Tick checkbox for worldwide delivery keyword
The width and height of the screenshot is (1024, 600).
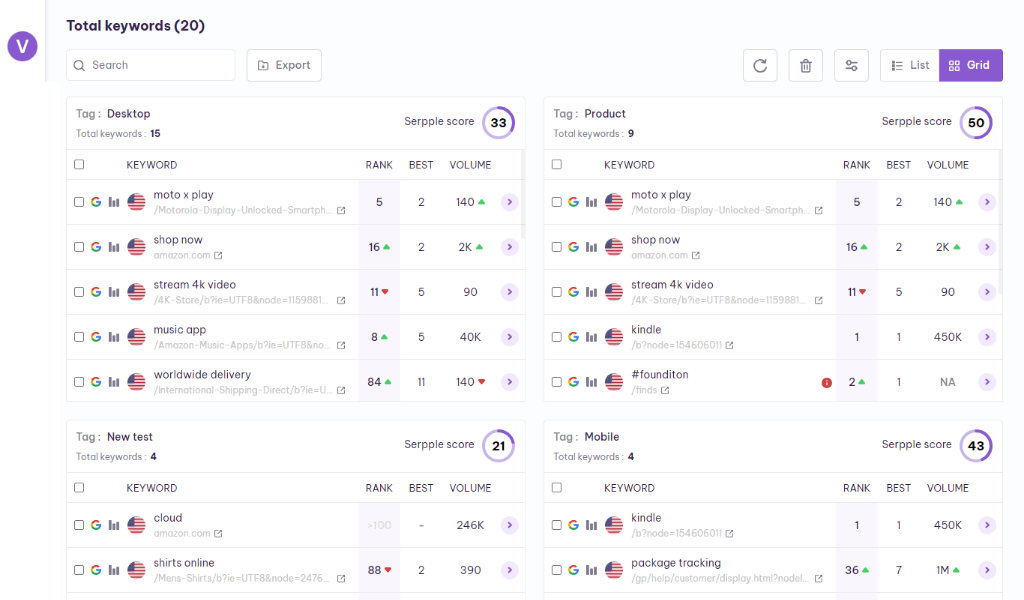coord(79,382)
